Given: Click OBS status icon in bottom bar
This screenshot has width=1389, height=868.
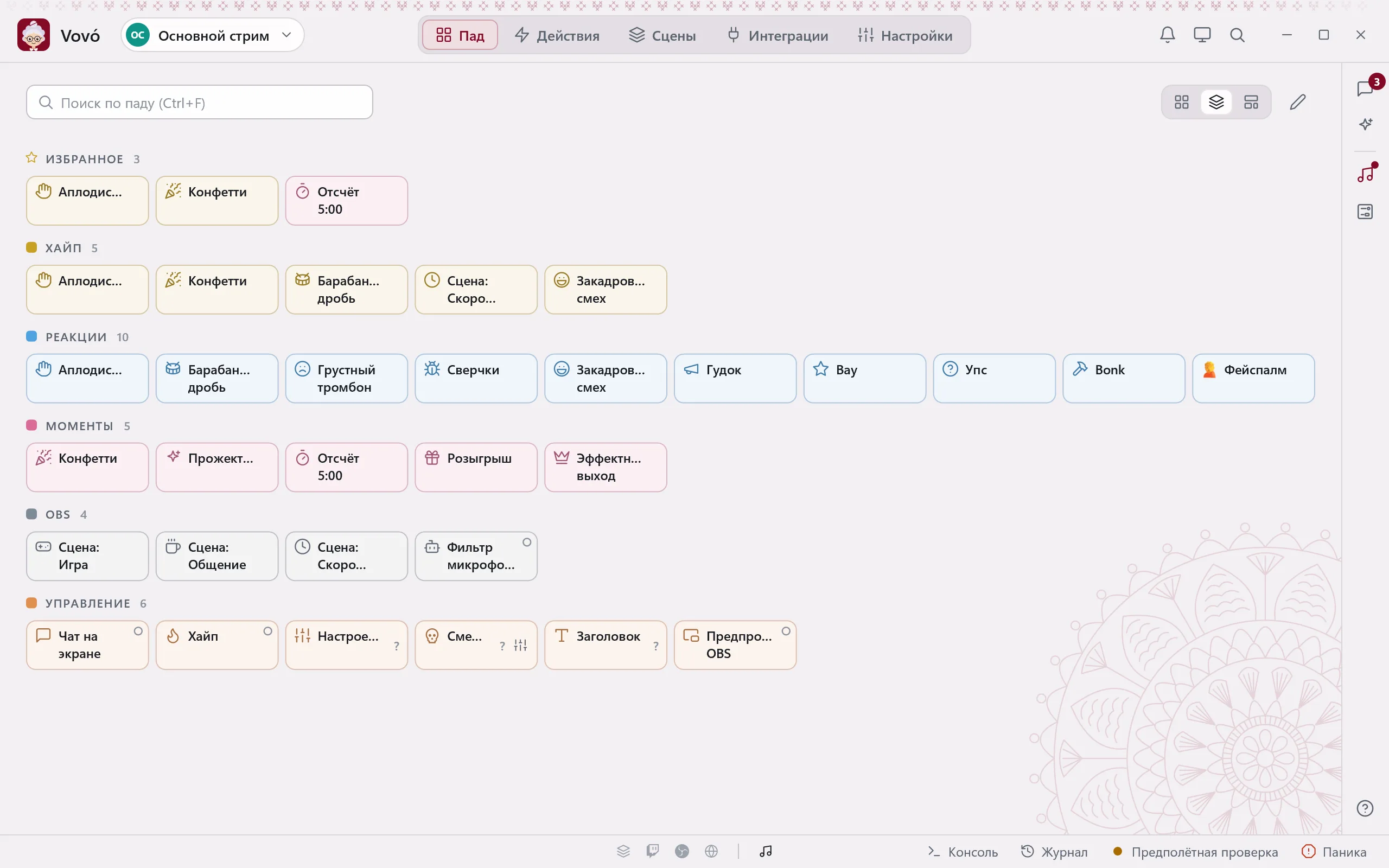Looking at the screenshot, I should click(x=682, y=851).
